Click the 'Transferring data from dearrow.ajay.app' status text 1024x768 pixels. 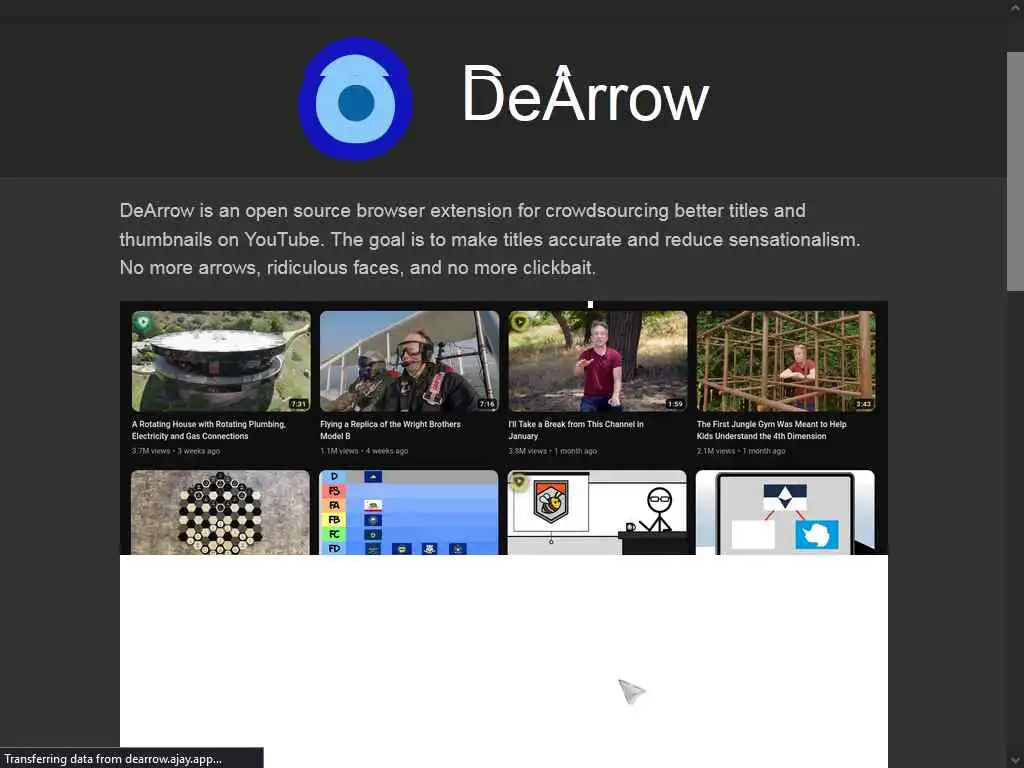pyautogui.click(x=113, y=759)
